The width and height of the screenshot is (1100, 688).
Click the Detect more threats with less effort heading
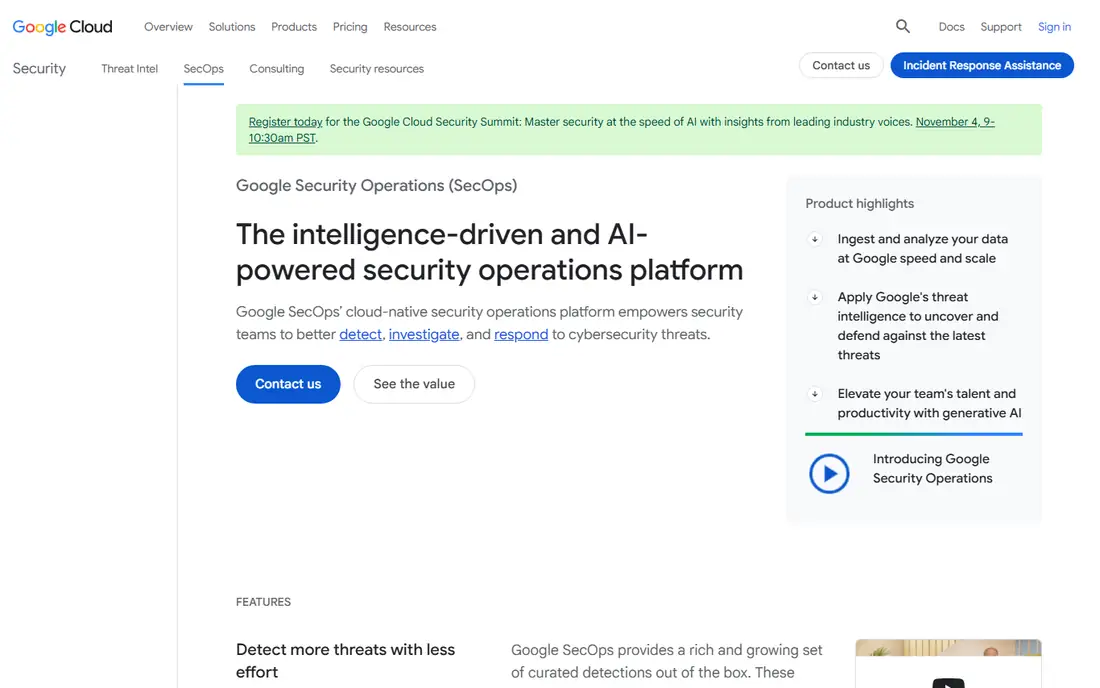(345, 661)
